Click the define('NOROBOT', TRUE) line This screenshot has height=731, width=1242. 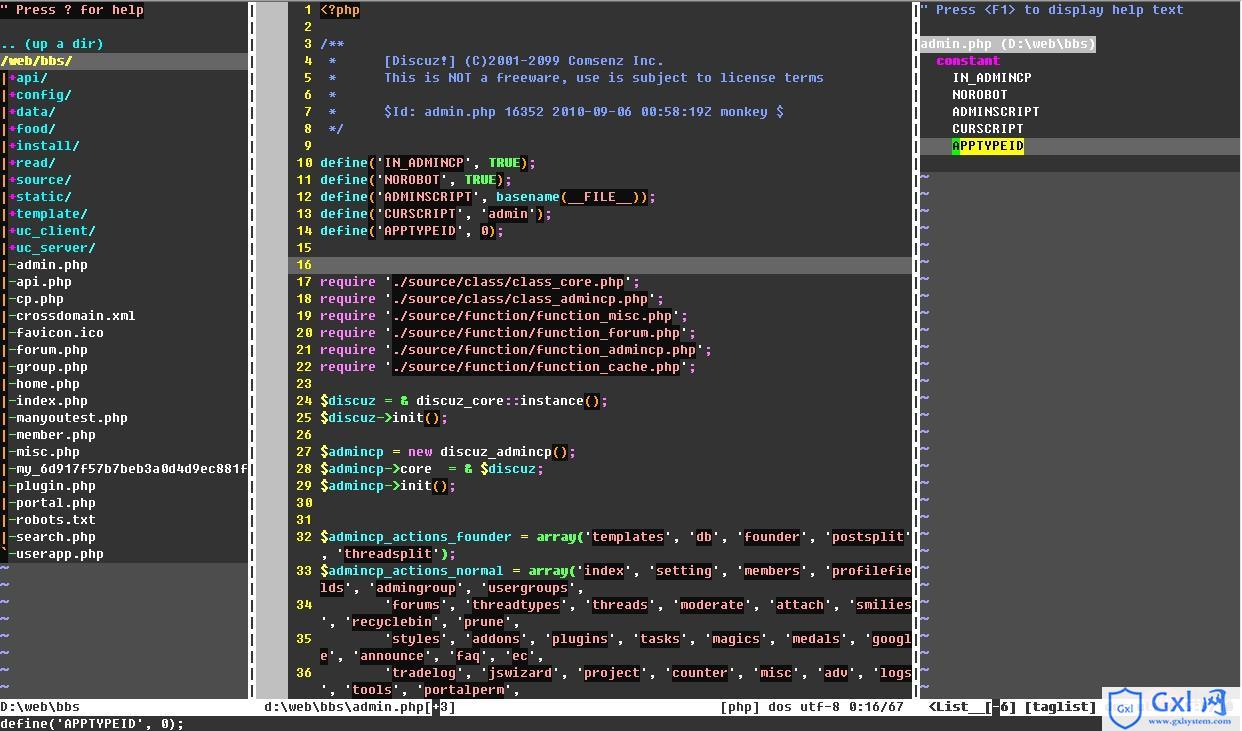416,180
